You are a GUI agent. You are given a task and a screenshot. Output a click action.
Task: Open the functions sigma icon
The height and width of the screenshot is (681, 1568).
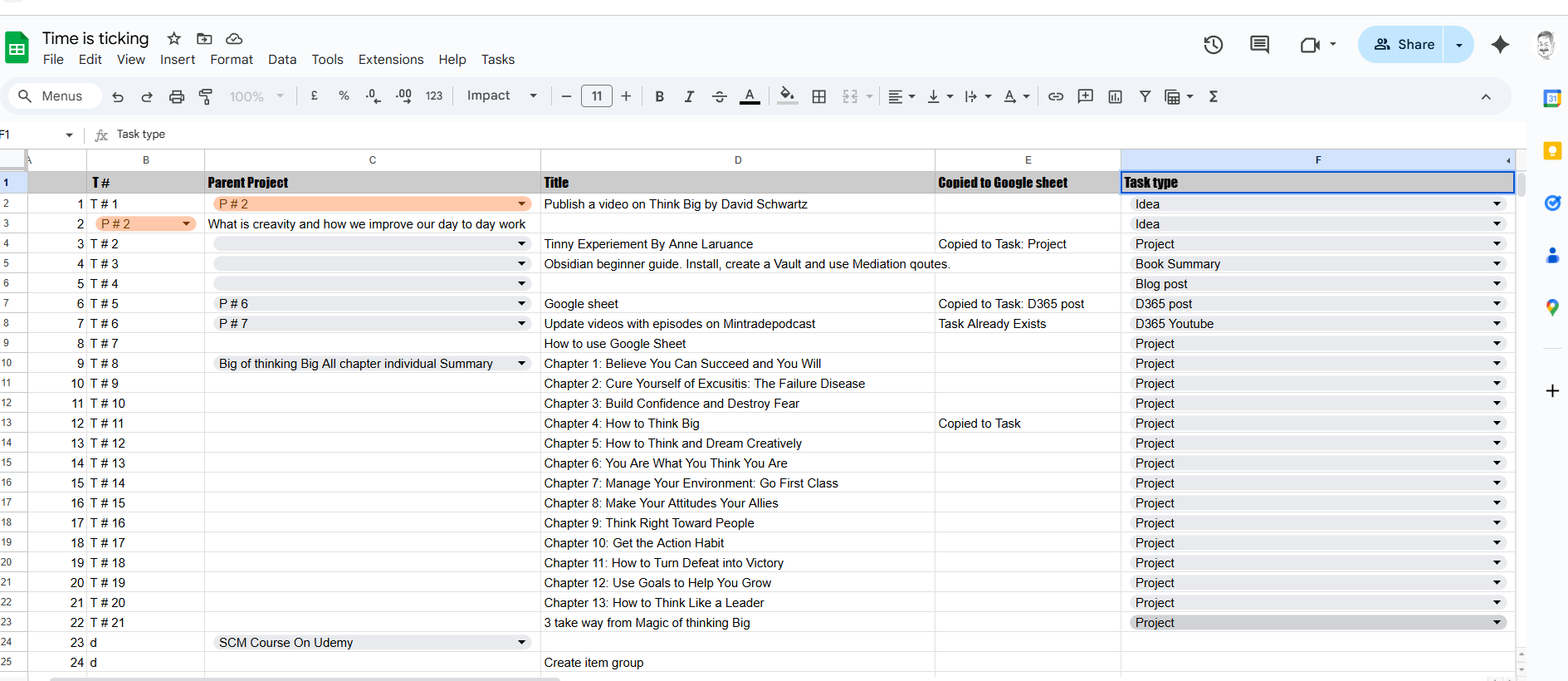(1213, 96)
